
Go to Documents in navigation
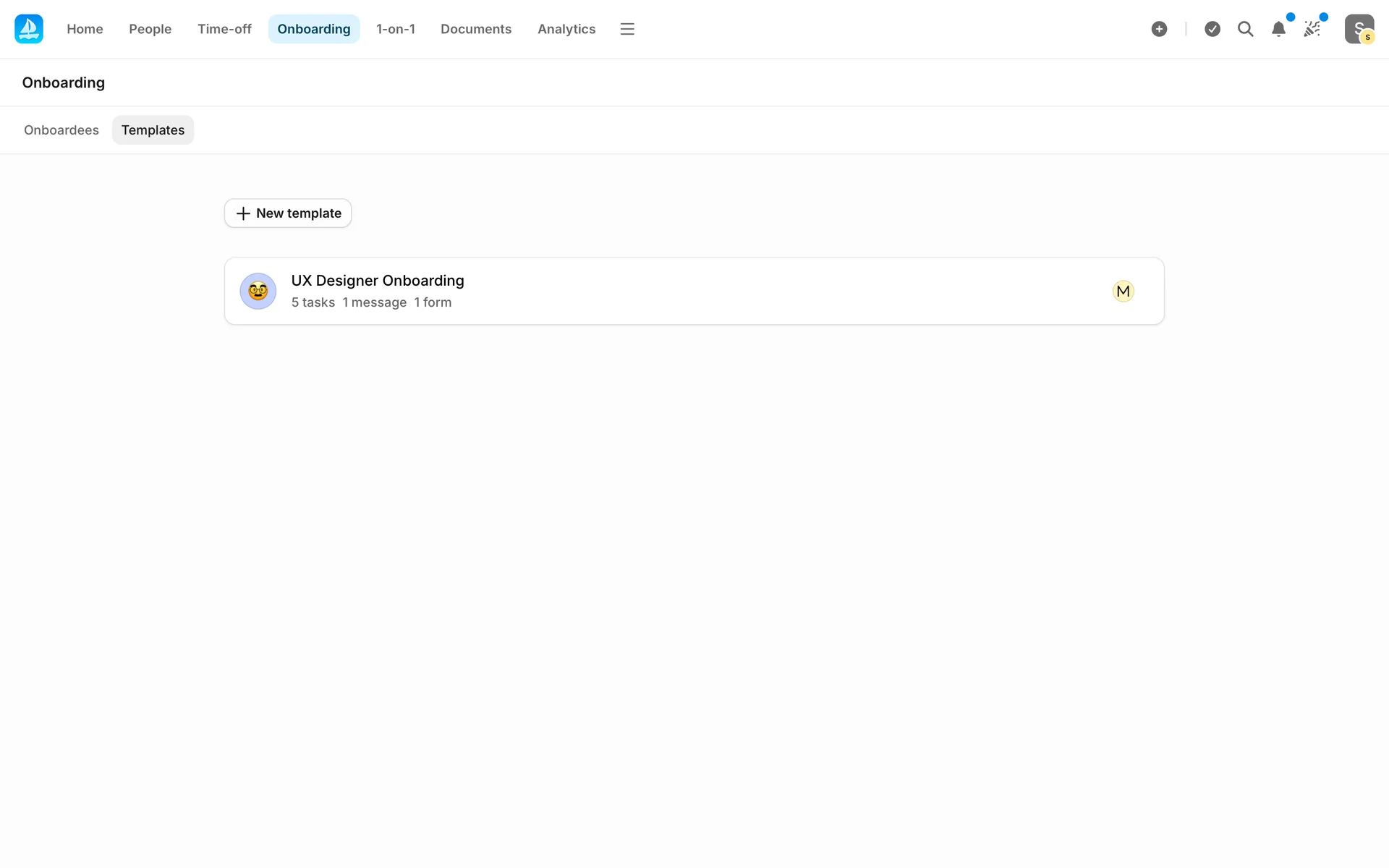coord(475,29)
